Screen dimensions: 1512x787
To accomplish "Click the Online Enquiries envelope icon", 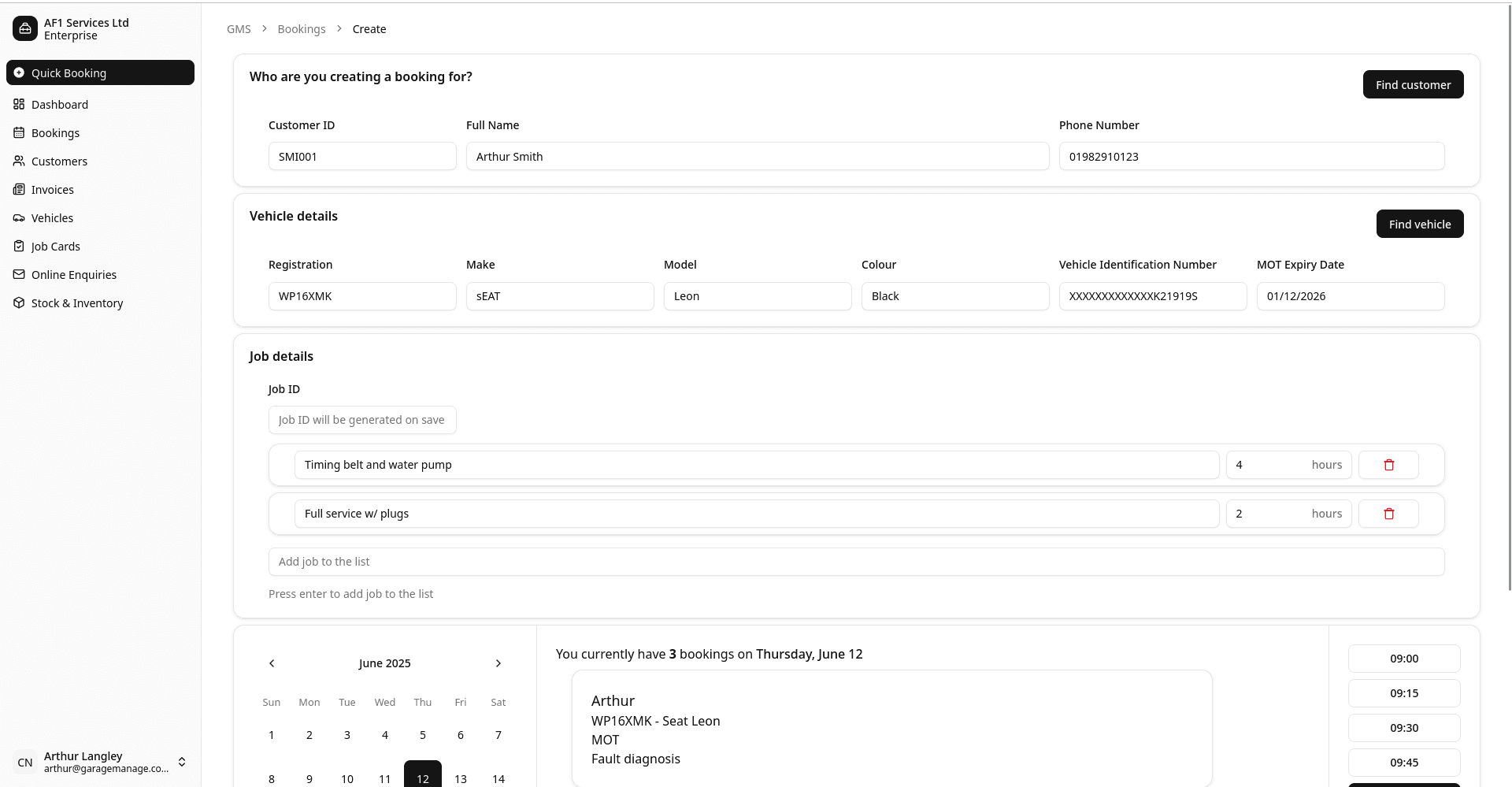I will 19,275.
